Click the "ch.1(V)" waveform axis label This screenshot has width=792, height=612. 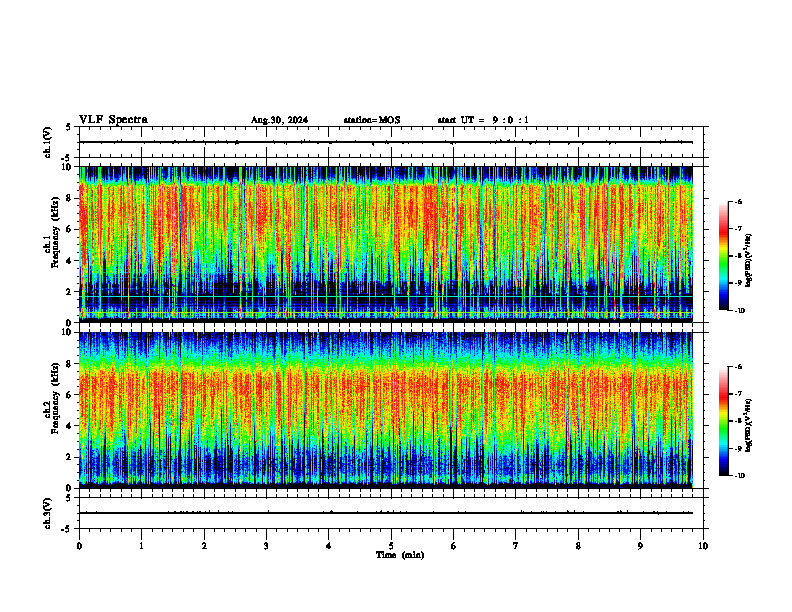[48, 142]
